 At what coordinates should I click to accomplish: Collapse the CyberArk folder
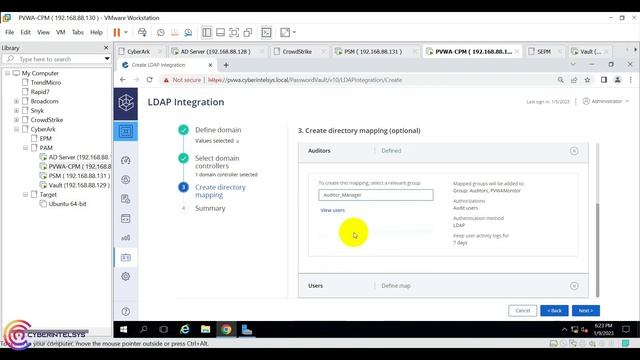coord(16,129)
